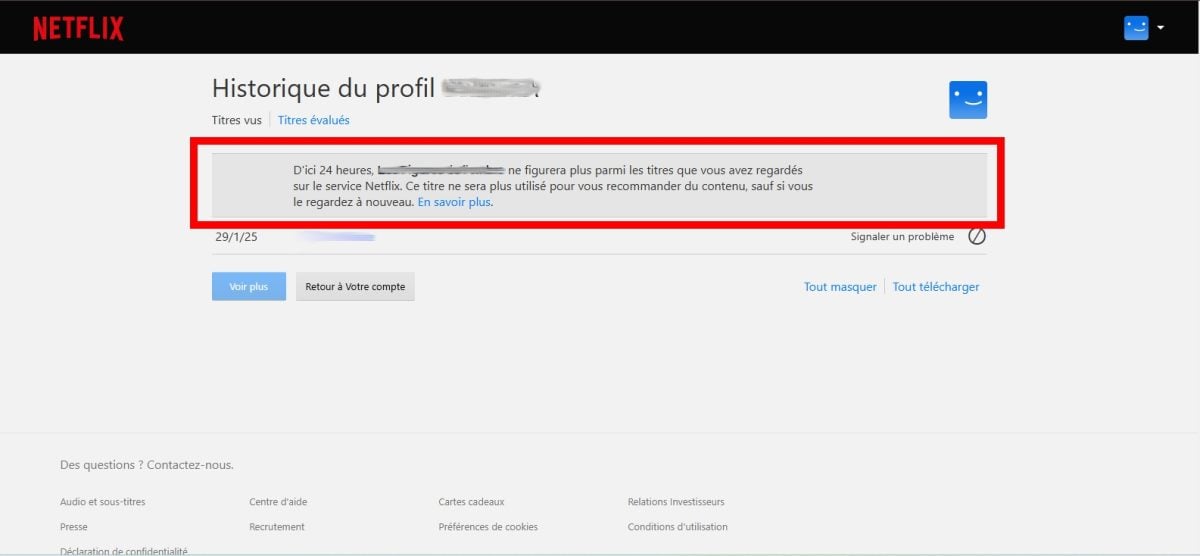Expand the account menu caret

point(1160,28)
